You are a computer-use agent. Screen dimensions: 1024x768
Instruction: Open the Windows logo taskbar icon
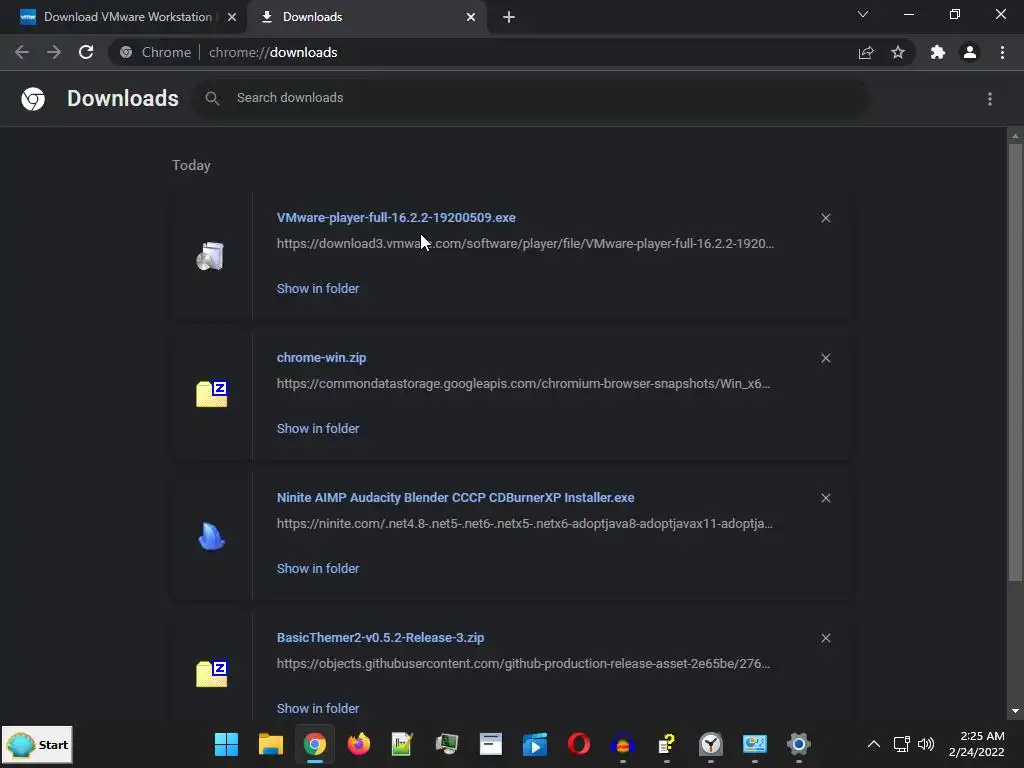tap(227, 744)
